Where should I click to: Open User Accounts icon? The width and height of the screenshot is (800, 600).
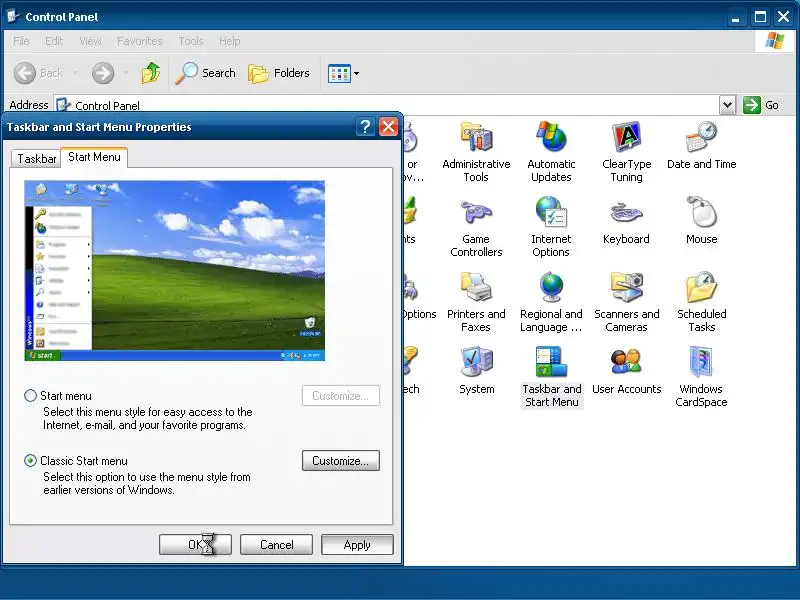coord(626,371)
